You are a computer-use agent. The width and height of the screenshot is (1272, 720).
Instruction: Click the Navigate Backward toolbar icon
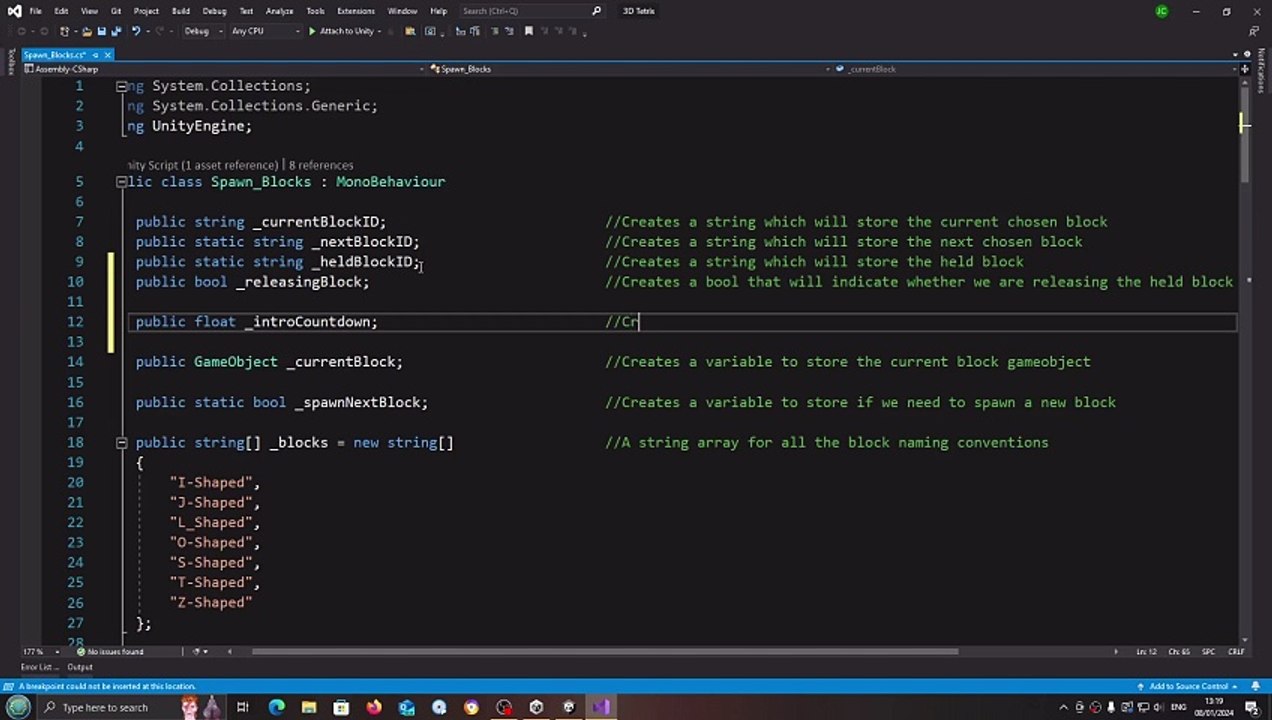[x=21, y=31]
